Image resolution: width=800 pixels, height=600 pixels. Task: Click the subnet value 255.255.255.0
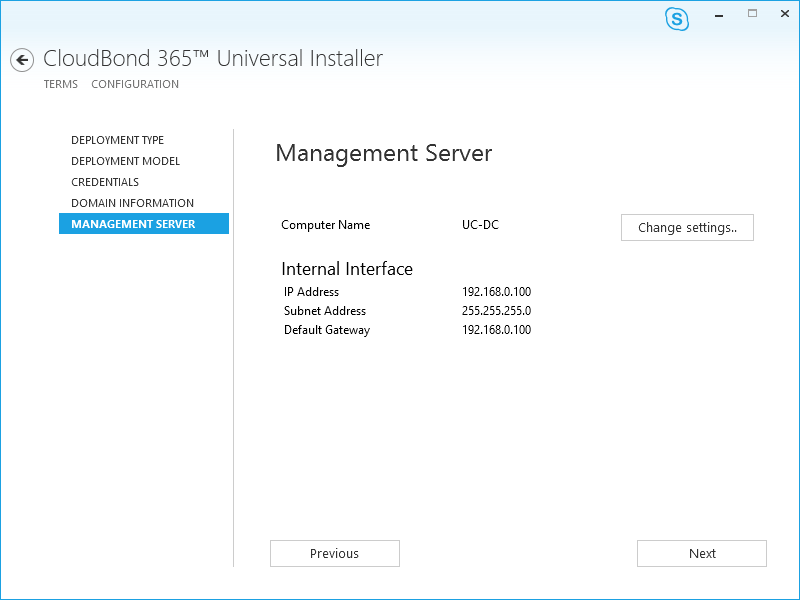coord(496,311)
